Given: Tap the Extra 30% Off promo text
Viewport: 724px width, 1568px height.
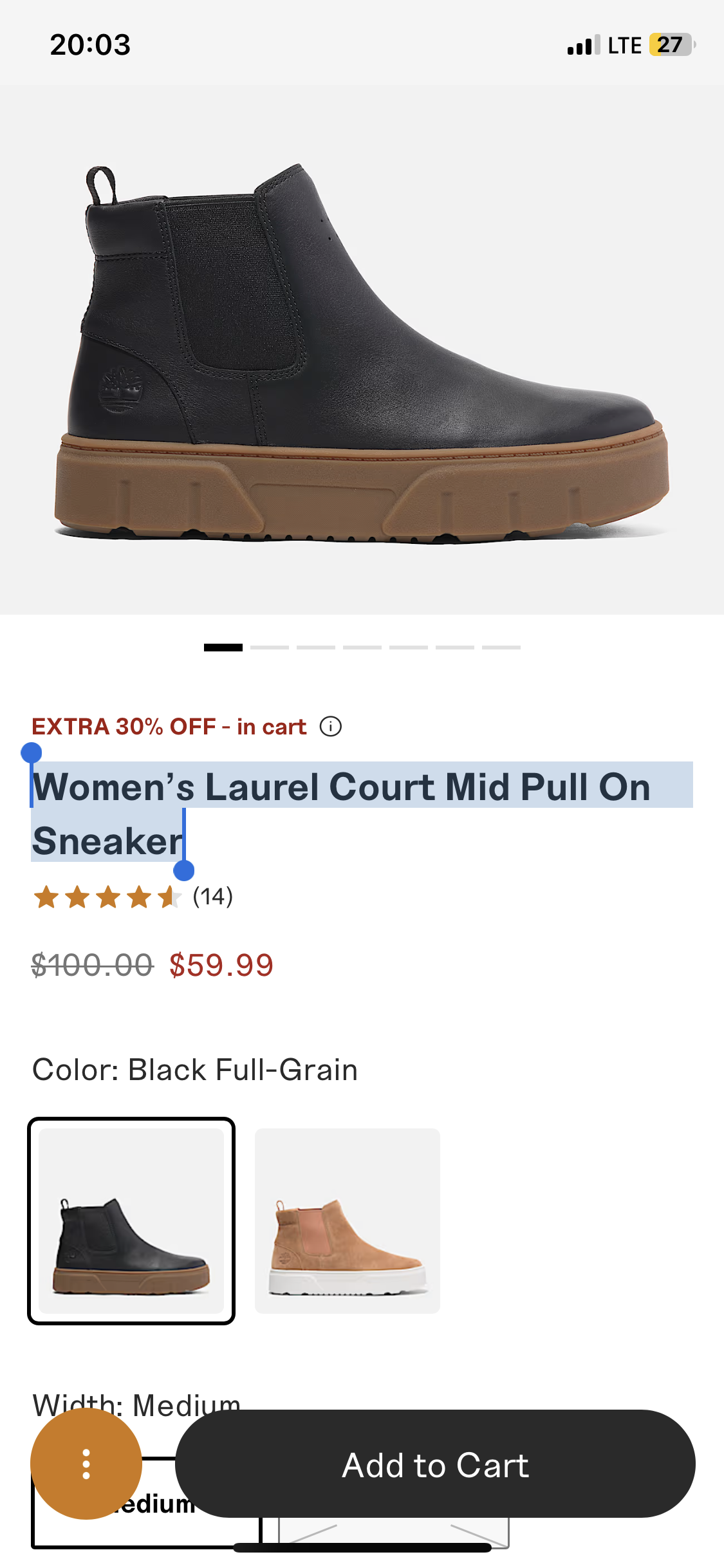Looking at the screenshot, I should click(169, 727).
